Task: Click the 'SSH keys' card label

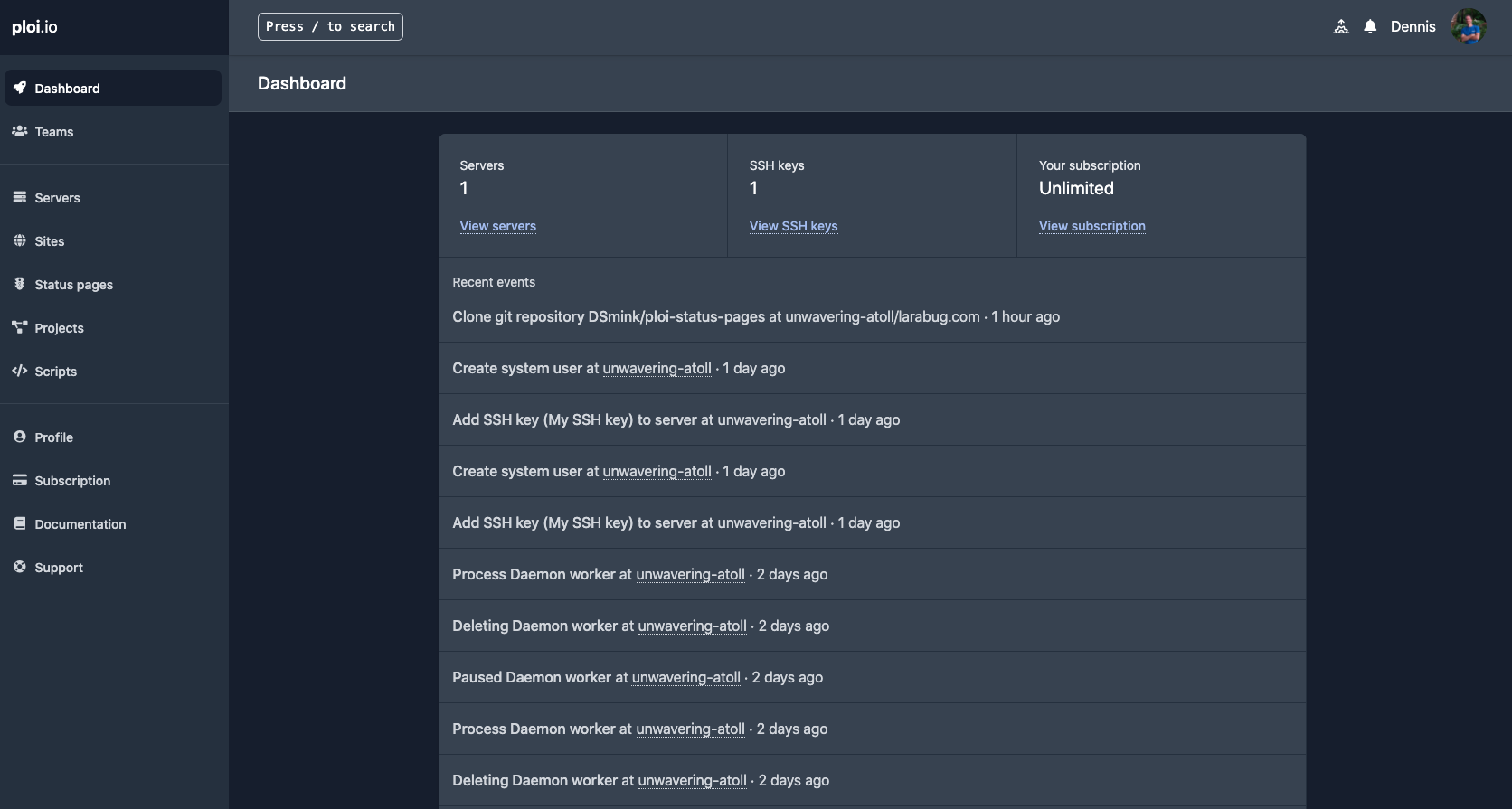Action: [x=777, y=165]
